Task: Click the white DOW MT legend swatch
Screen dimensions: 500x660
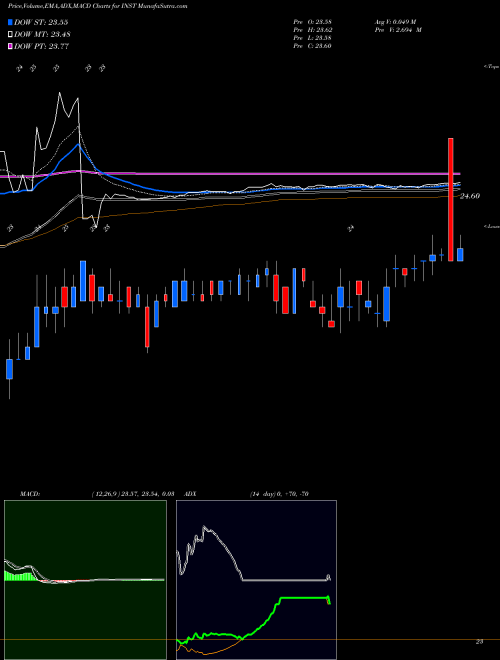Action: [x=11, y=35]
